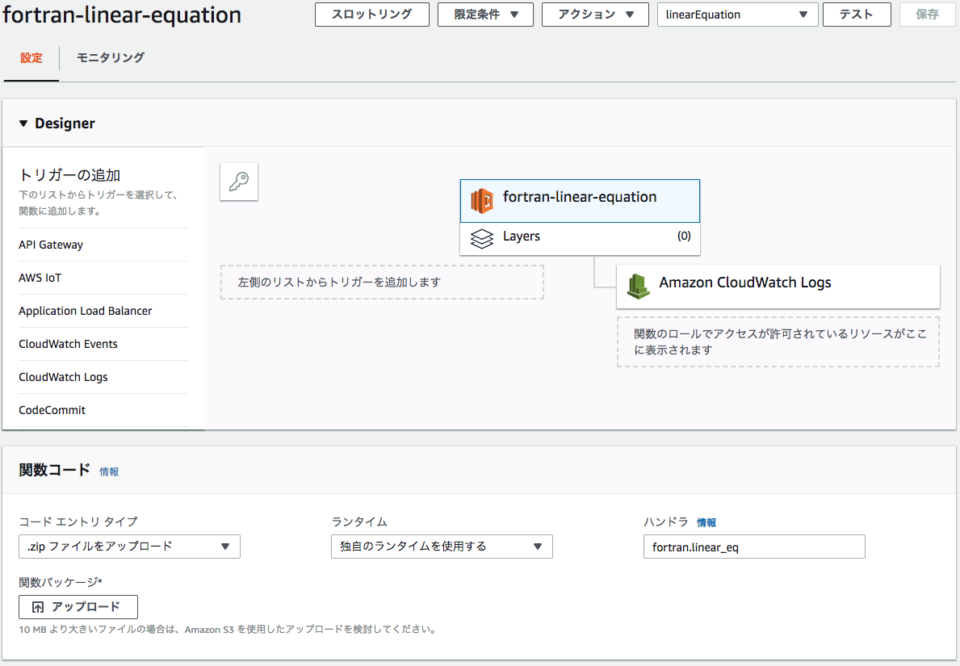The image size is (960, 666).
Task: Open the ランタイム selection dropdown
Action: pyautogui.click(x=441, y=546)
